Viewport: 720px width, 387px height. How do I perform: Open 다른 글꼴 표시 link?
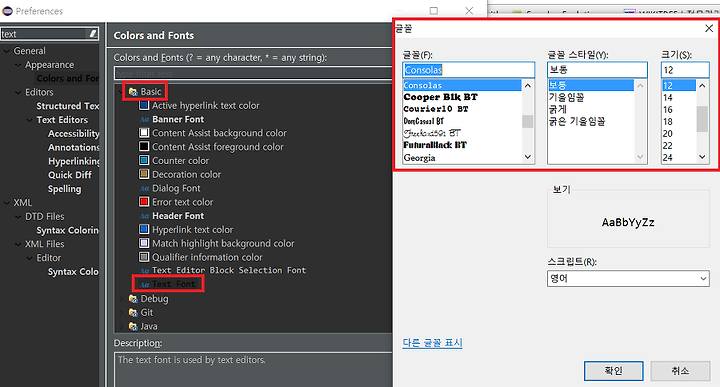point(433,343)
